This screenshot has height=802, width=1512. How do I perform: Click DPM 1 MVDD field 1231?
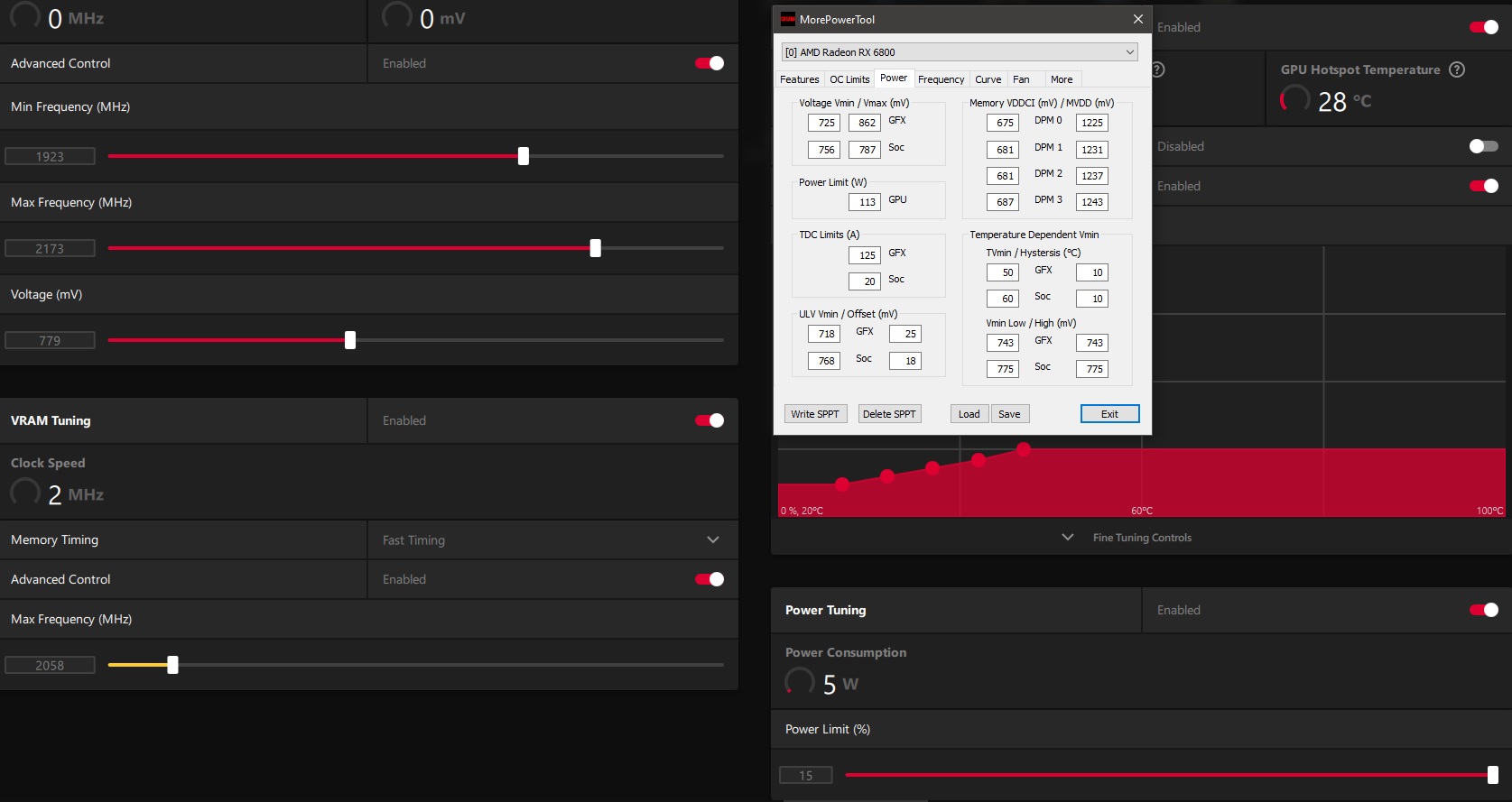(1092, 150)
